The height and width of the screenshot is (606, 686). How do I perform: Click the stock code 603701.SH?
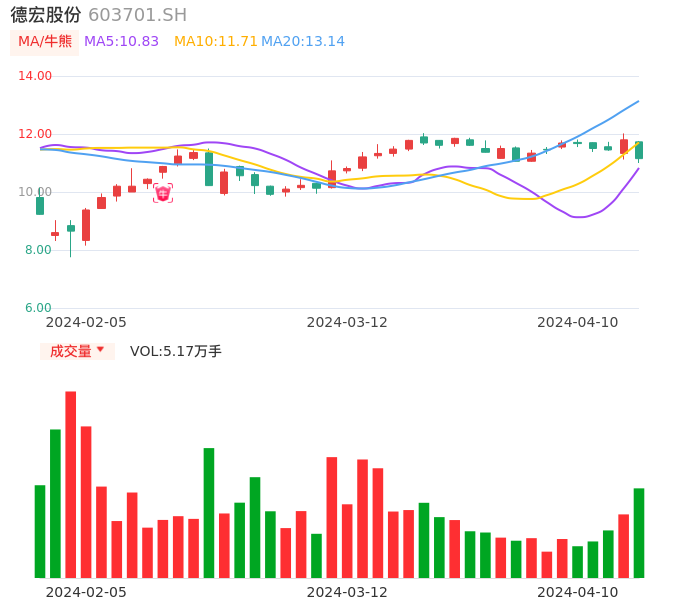pos(137,15)
